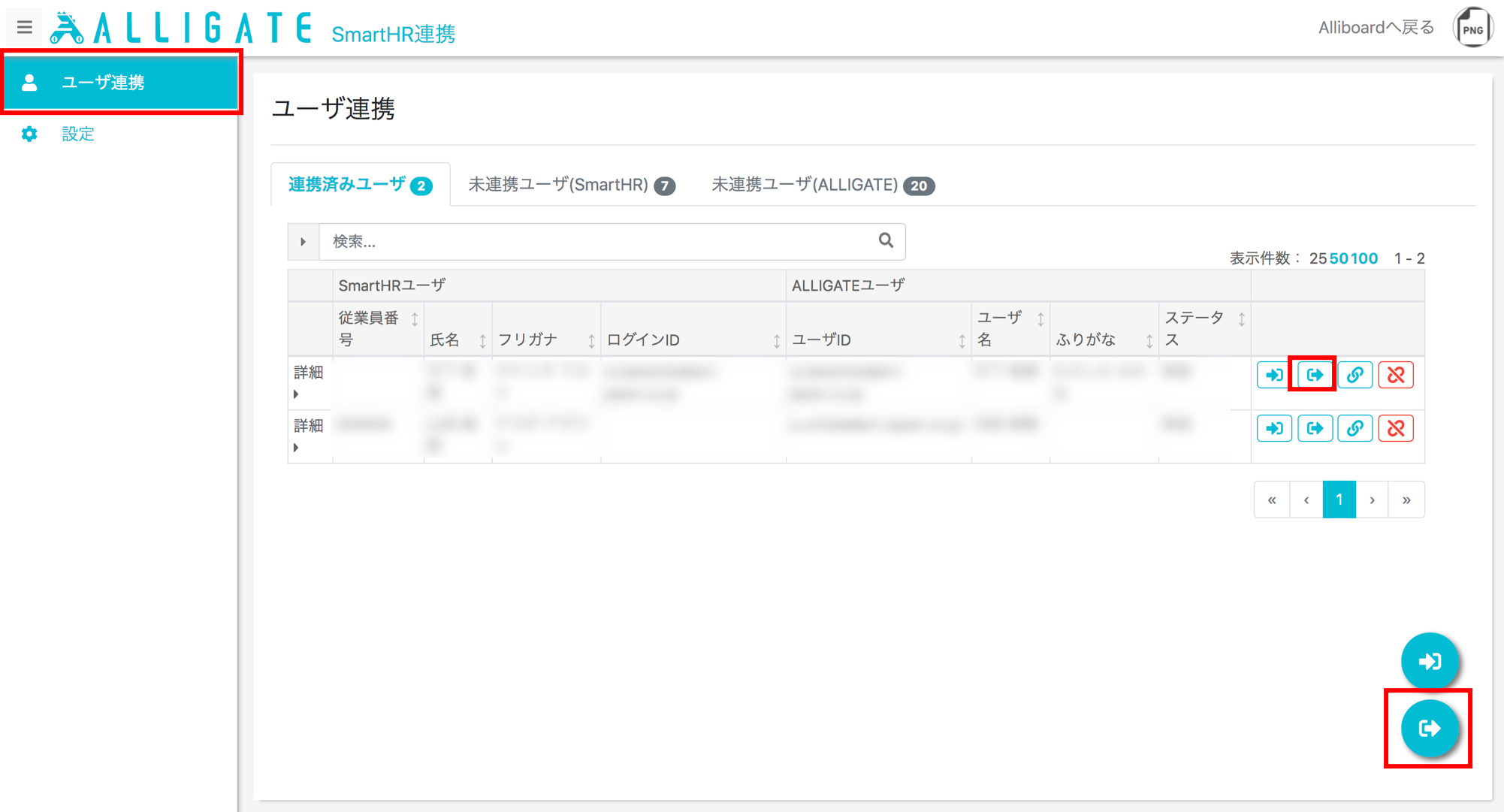The height and width of the screenshot is (812, 1504).
Task: Click the Alliboardへ戻る link
Action: (x=1376, y=28)
